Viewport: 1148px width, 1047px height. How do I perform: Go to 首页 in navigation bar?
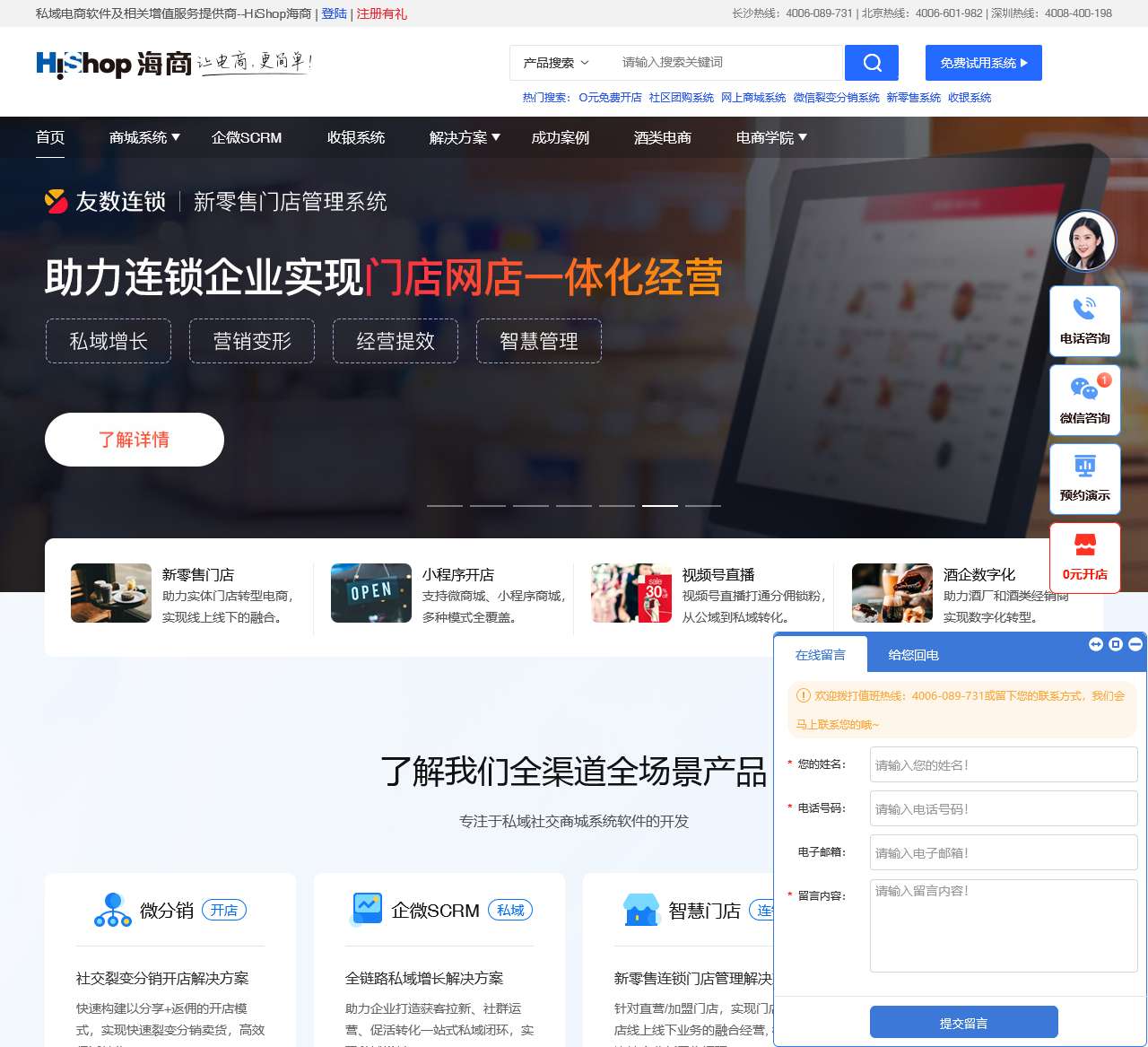click(50, 137)
